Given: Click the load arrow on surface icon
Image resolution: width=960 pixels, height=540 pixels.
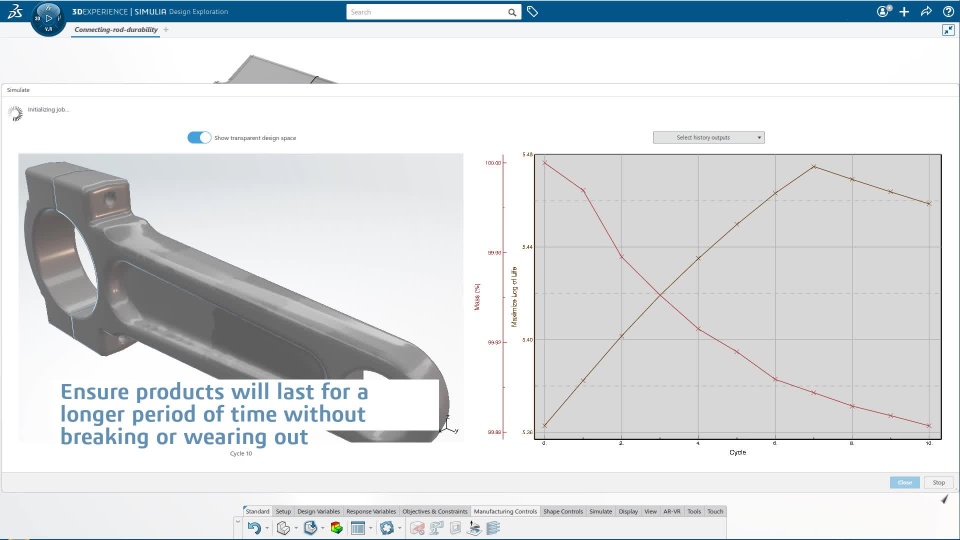Looking at the screenshot, I should tap(474, 528).
